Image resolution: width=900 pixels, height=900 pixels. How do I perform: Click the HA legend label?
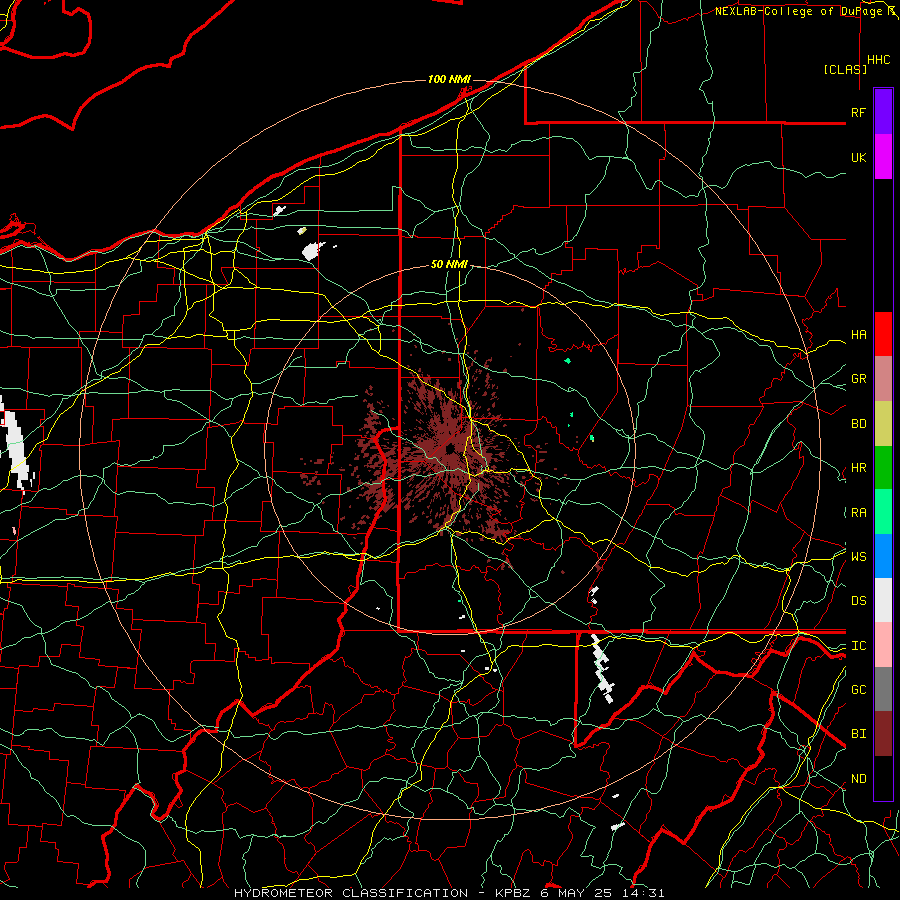click(858, 335)
